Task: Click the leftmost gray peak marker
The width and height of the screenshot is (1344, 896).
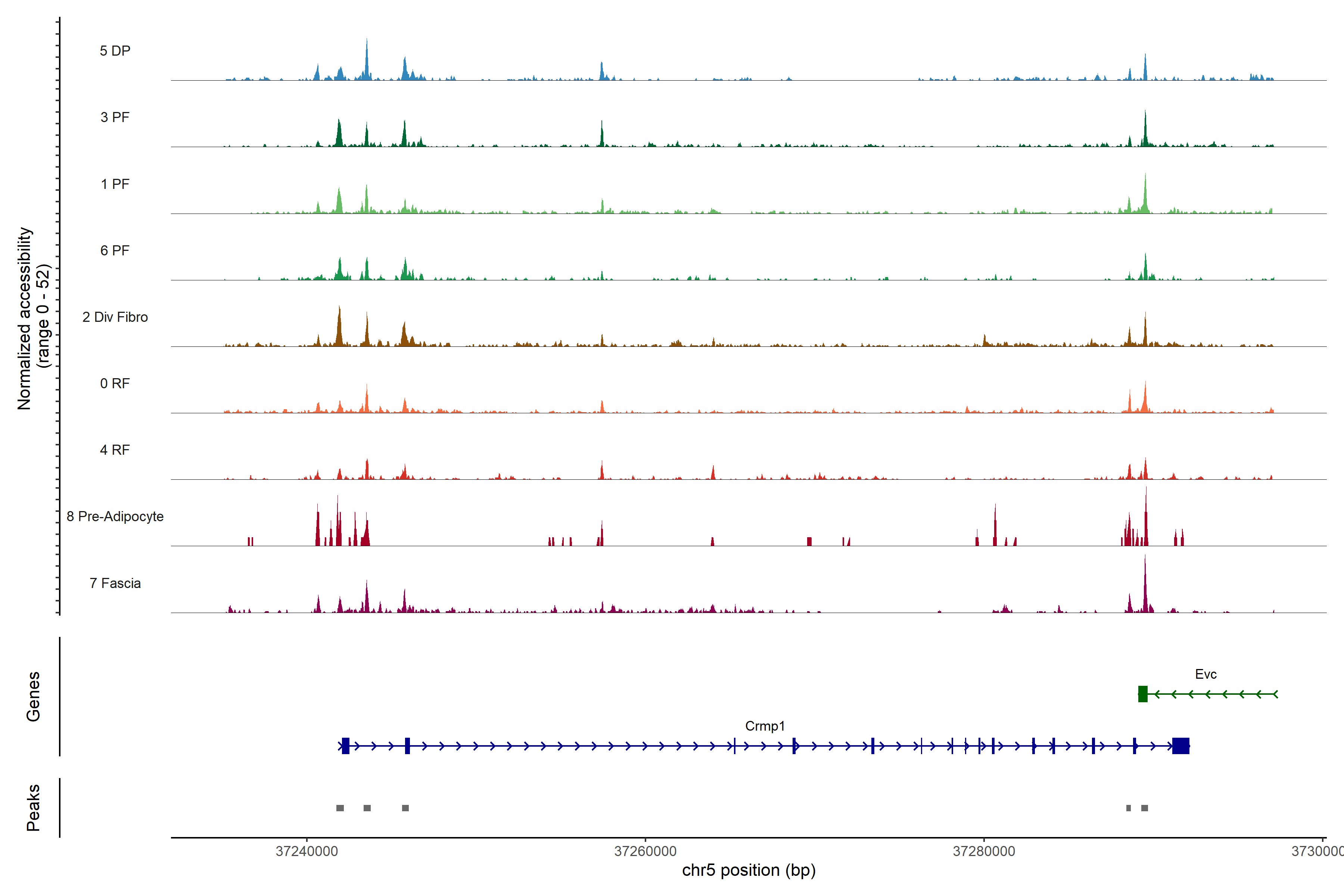Action: click(x=340, y=808)
